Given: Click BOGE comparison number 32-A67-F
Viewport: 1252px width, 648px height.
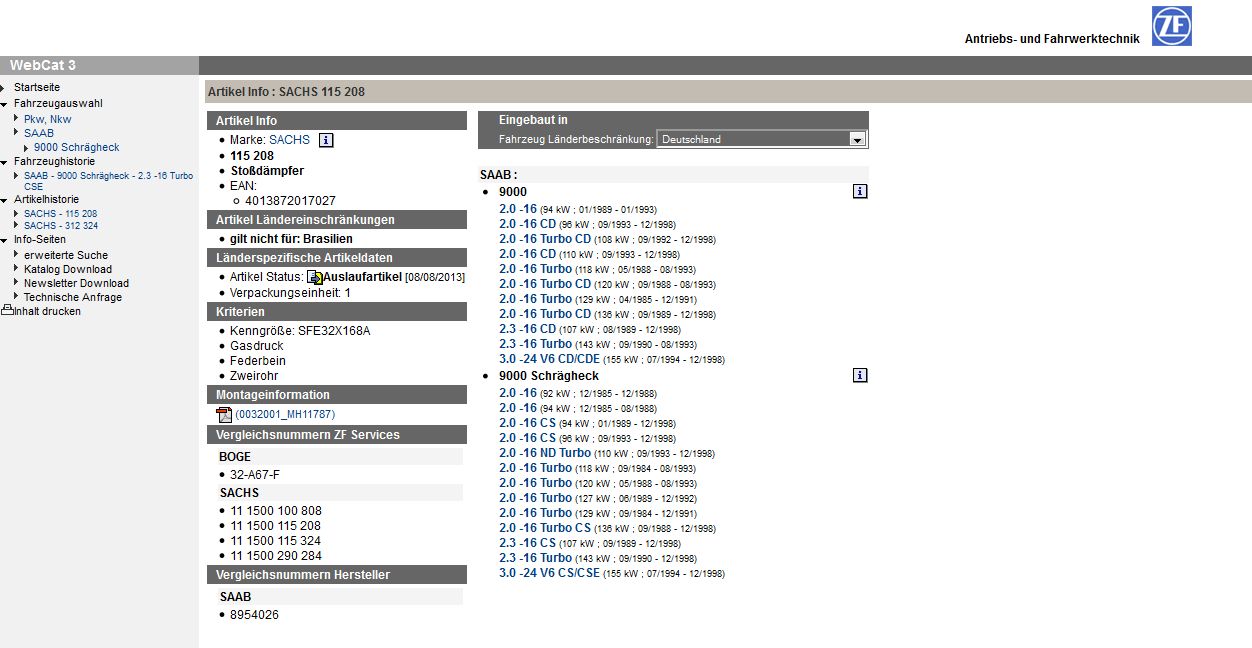Looking at the screenshot, I should (255, 475).
